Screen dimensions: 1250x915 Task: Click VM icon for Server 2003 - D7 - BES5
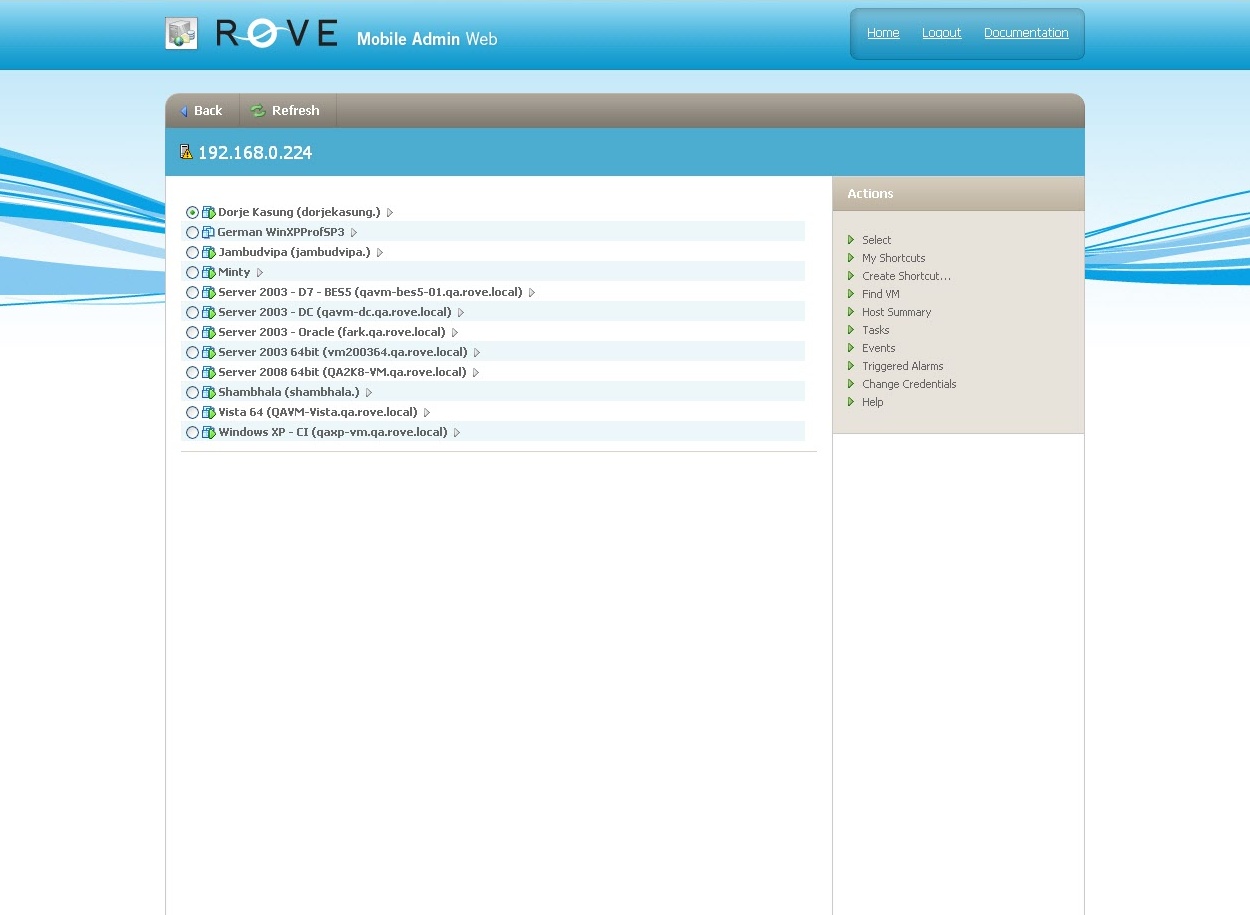(x=209, y=292)
